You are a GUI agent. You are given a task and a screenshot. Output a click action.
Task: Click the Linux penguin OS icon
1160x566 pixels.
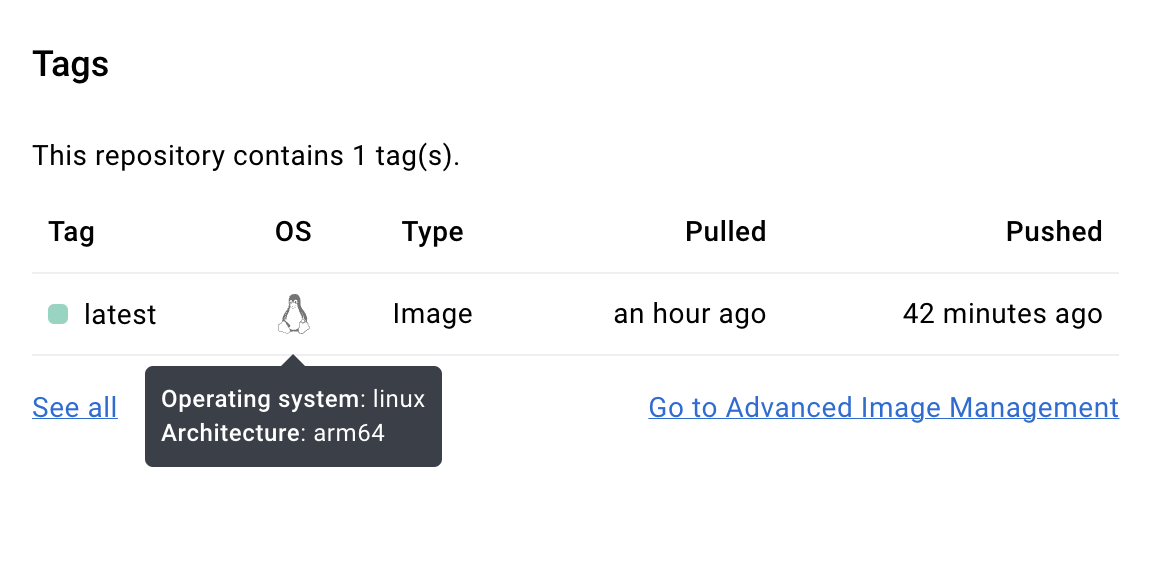(294, 314)
